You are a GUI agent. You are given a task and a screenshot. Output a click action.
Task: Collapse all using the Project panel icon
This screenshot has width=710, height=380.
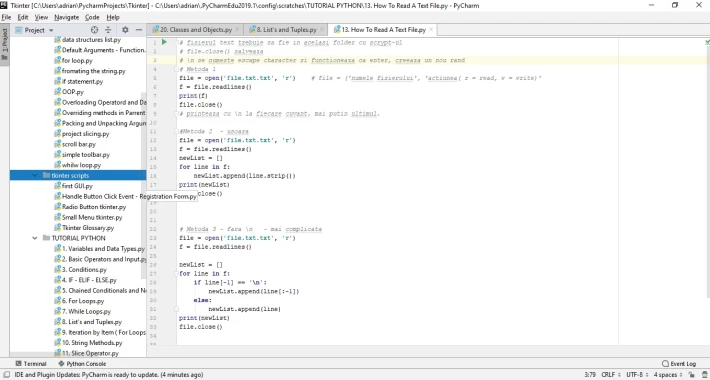[x=108, y=30]
